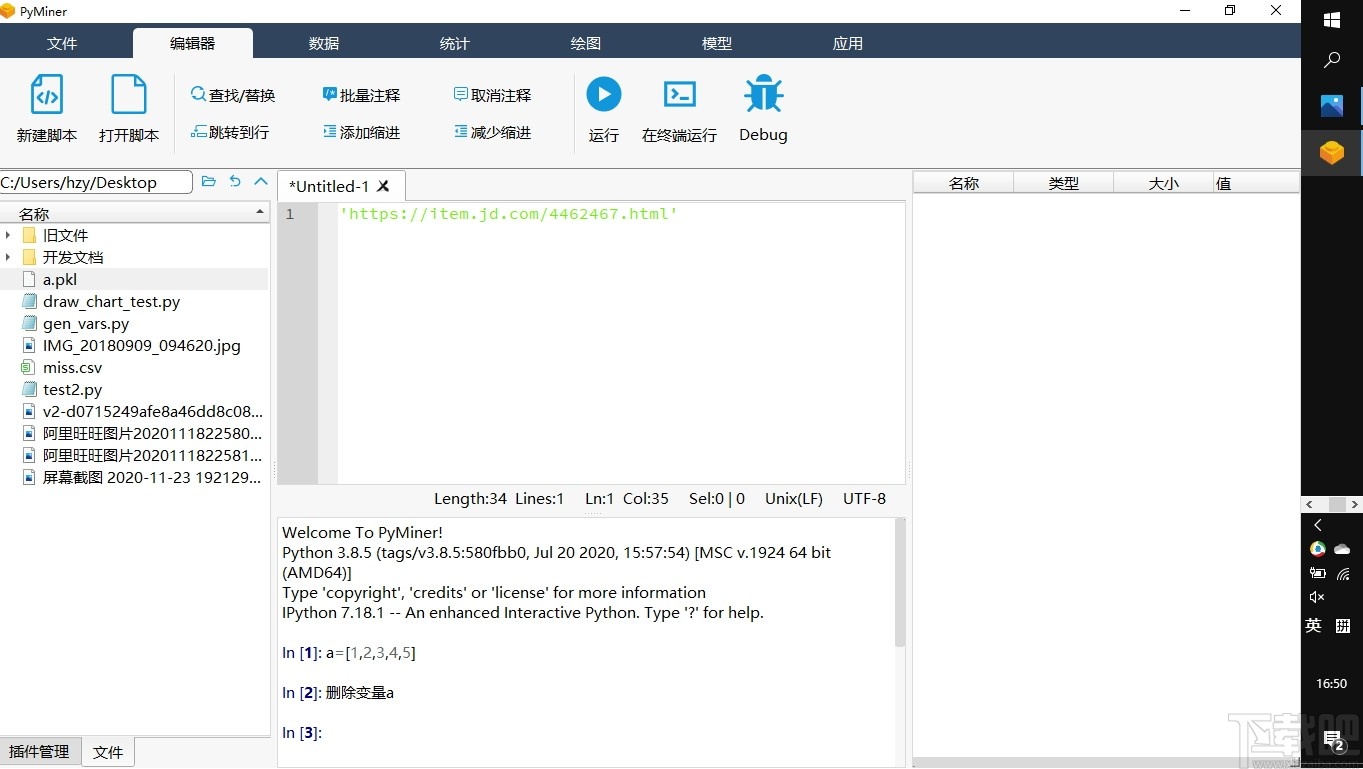Open the Windows search from the taskbar
1363x769 pixels.
1331,60
